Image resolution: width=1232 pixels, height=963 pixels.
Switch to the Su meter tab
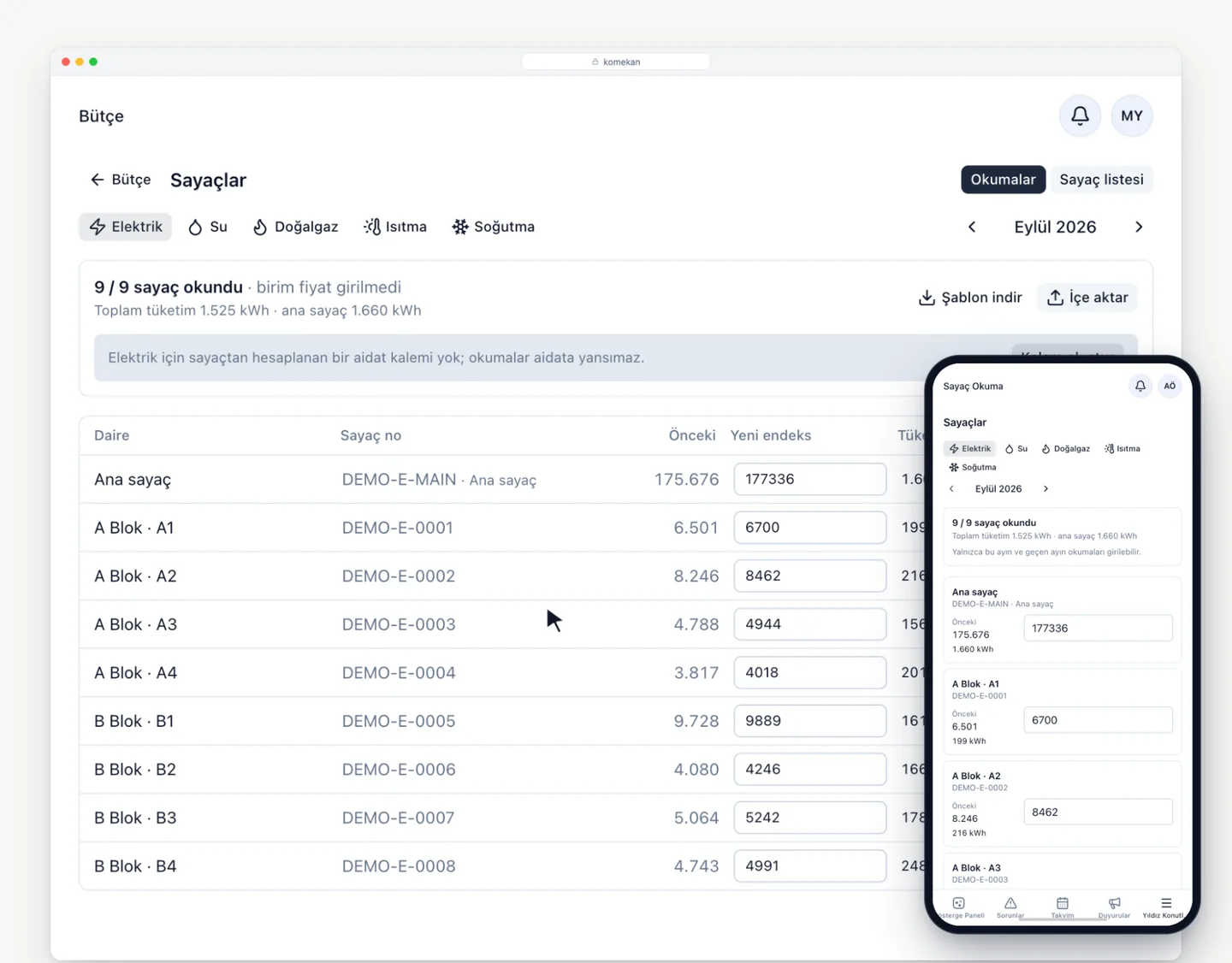click(x=208, y=227)
